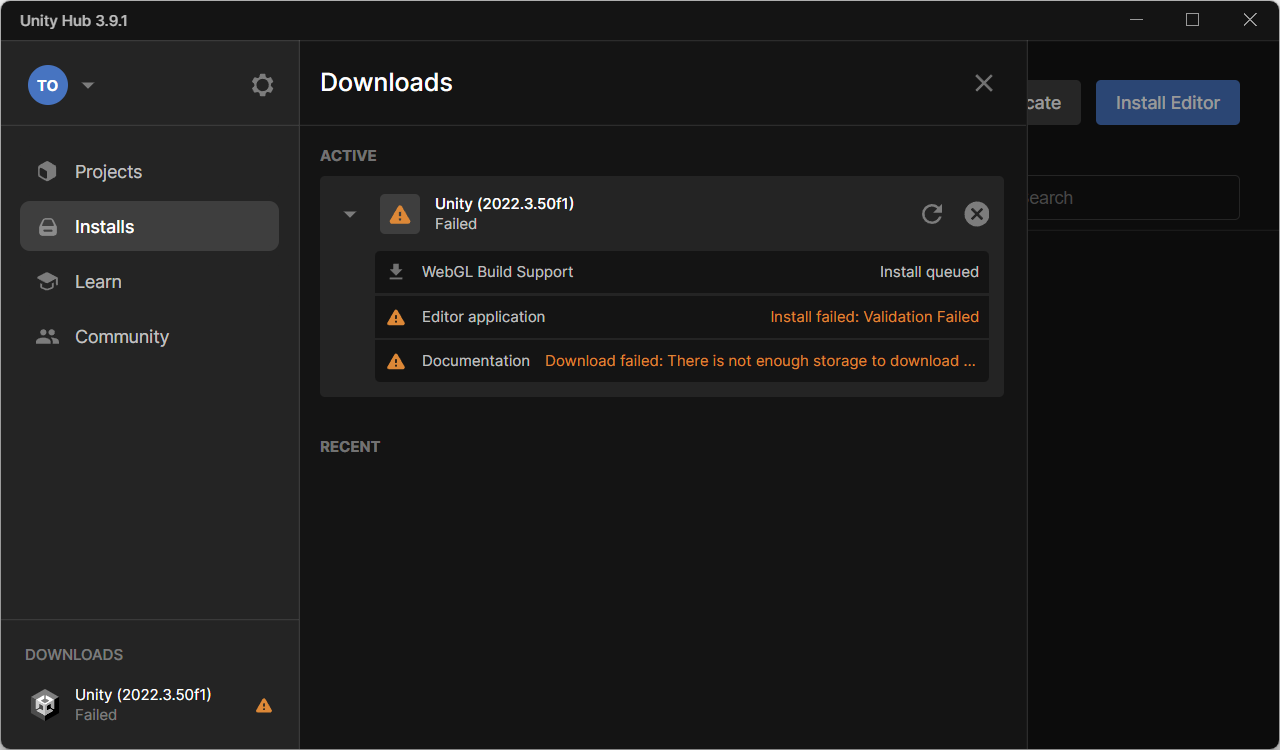Click the Install Editor button
Viewport: 1280px width, 750px height.
(x=1168, y=103)
